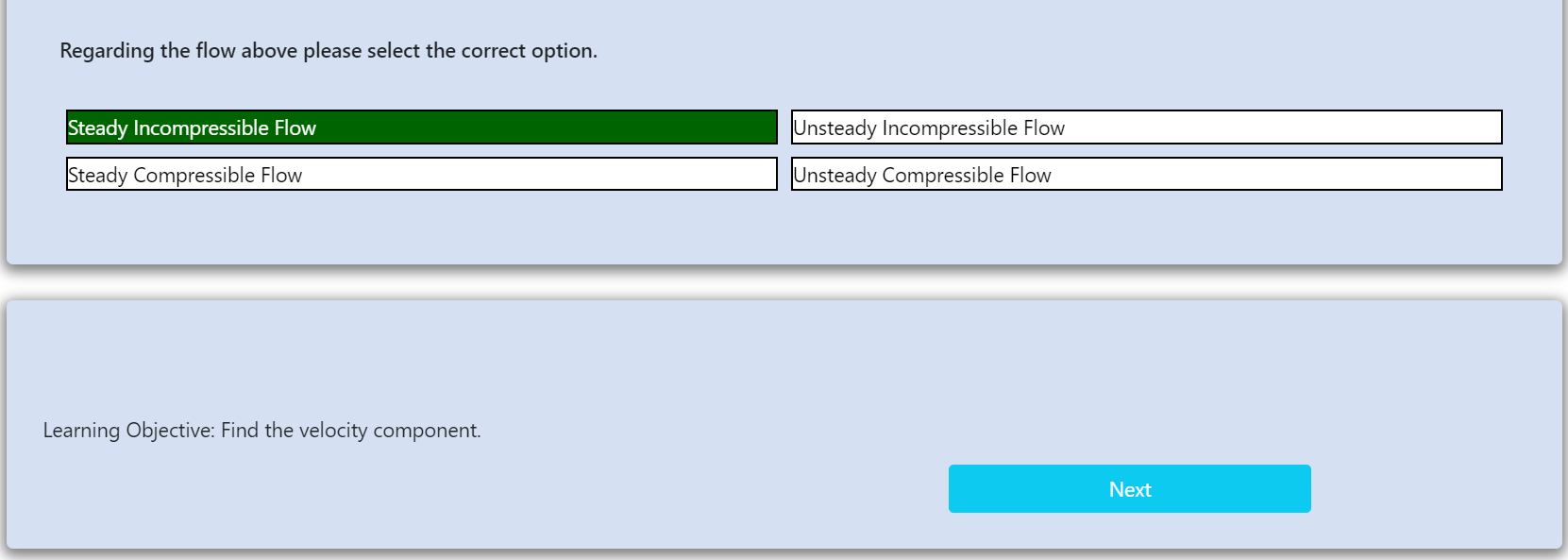Click 'Regarding the flow above' instruction
Image resolution: width=1568 pixels, height=560 pixels.
pyautogui.click(x=329, y=51)
